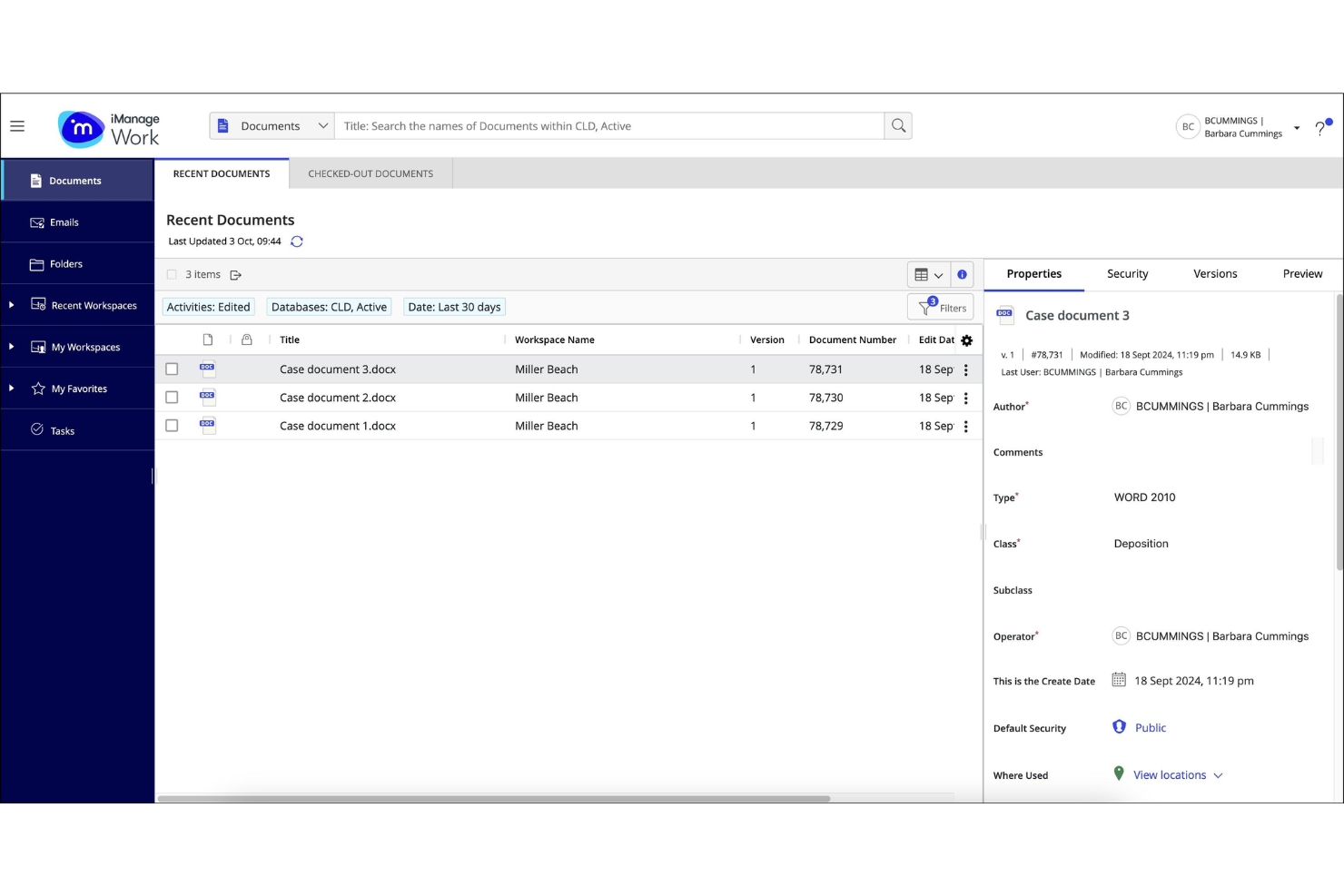1344x896 pixels.
Task: Expand the My Workspaces tree section
Action: click(11, 346)
